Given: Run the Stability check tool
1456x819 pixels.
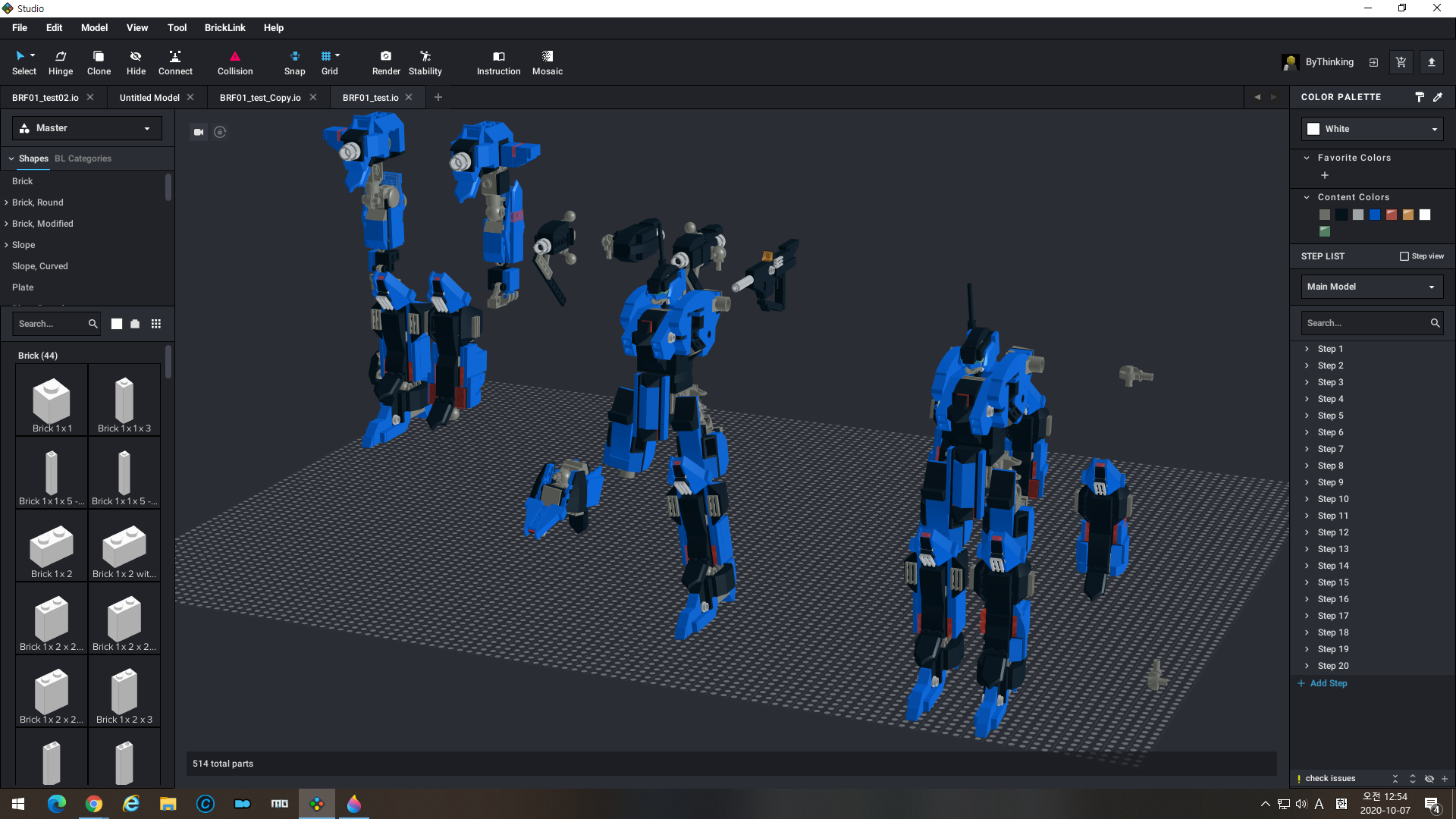Looking at the screenshot, I should coord(425,62).
